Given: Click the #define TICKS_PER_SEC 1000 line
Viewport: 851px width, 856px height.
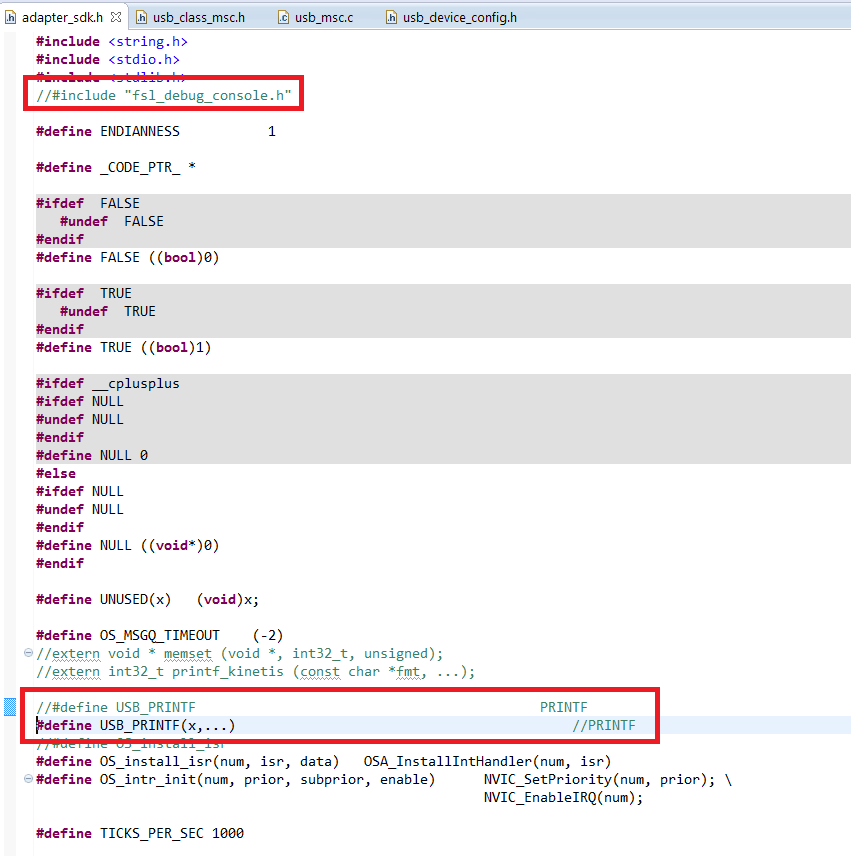Looking at the screenshot, I should (x=140, y=834).
